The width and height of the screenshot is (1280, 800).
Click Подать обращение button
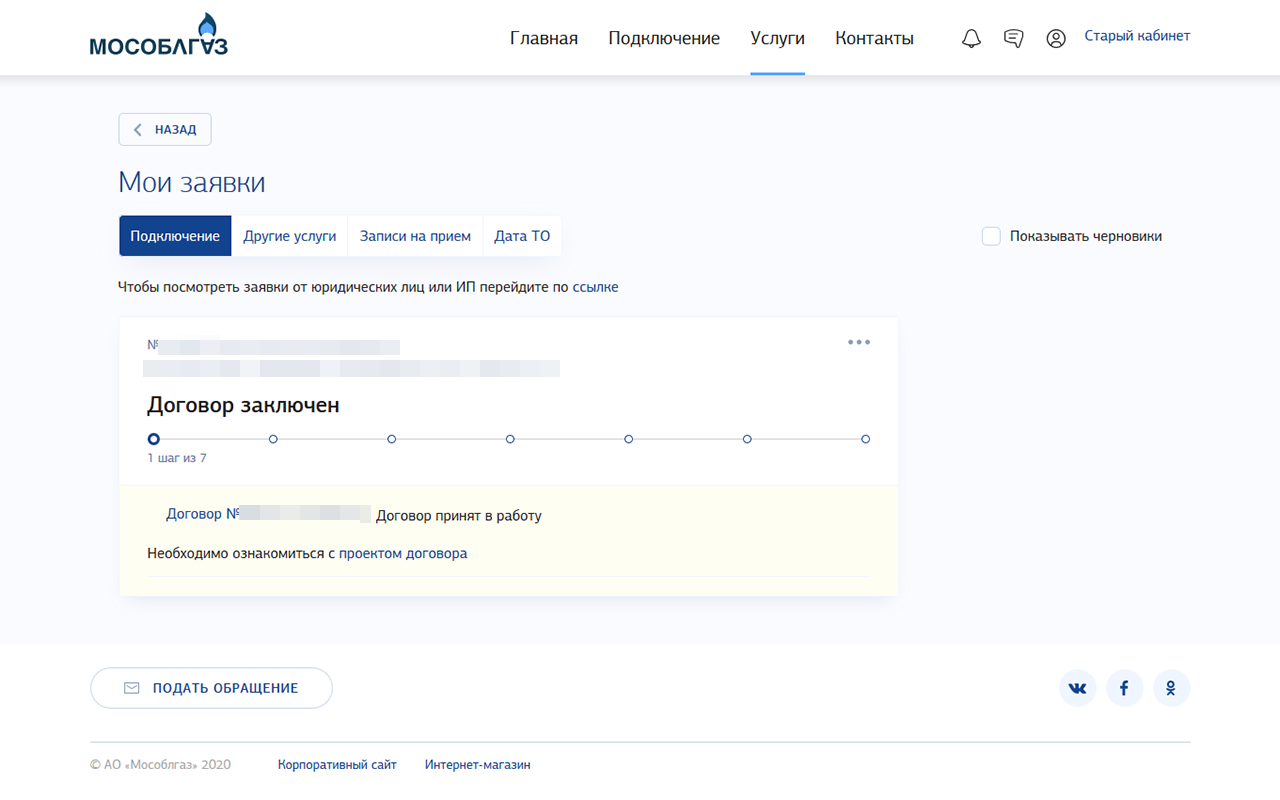[x=211, y=688]
